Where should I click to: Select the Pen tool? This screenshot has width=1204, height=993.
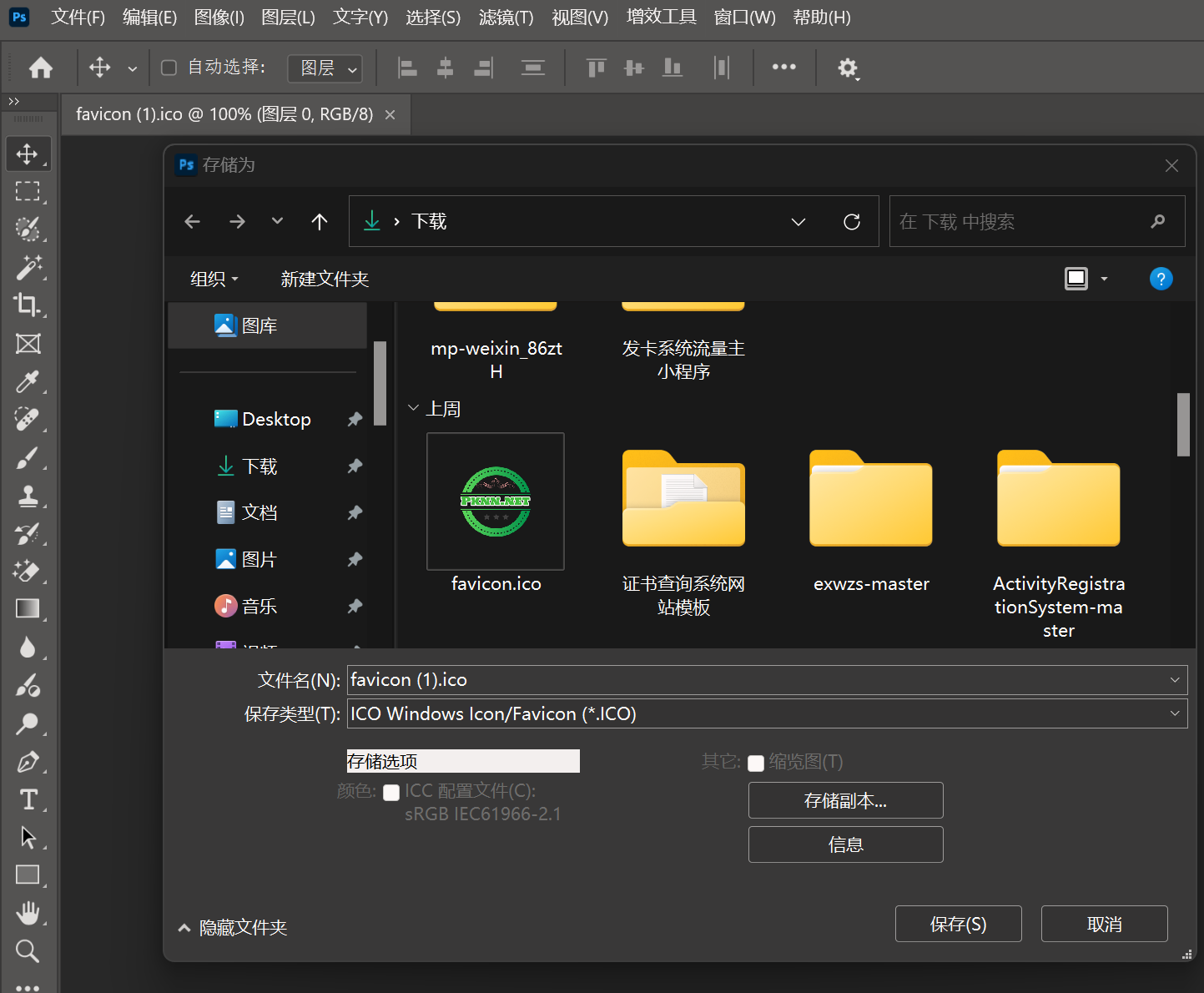coord(28,761)
